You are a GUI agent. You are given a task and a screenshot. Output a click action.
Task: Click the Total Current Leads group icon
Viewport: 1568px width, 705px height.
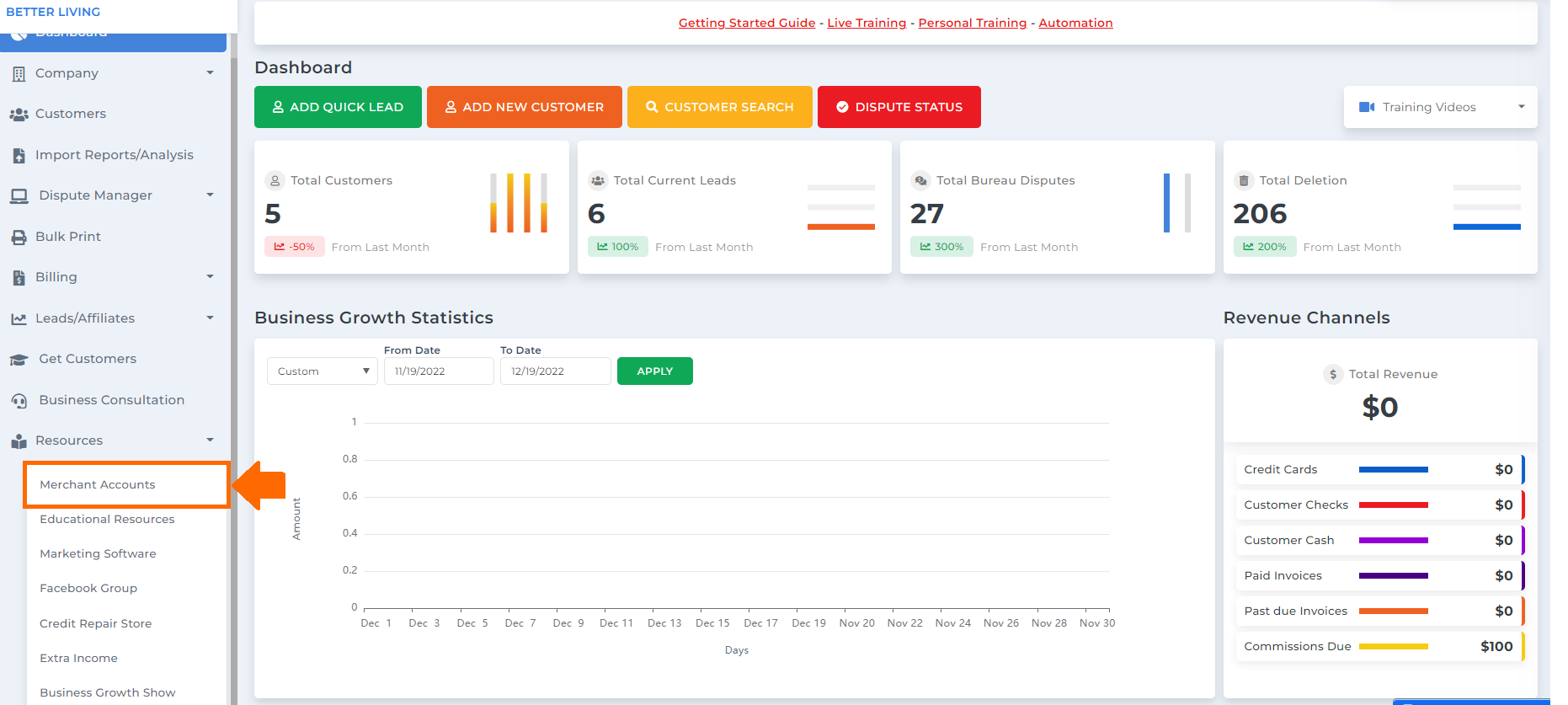point(598,180)
